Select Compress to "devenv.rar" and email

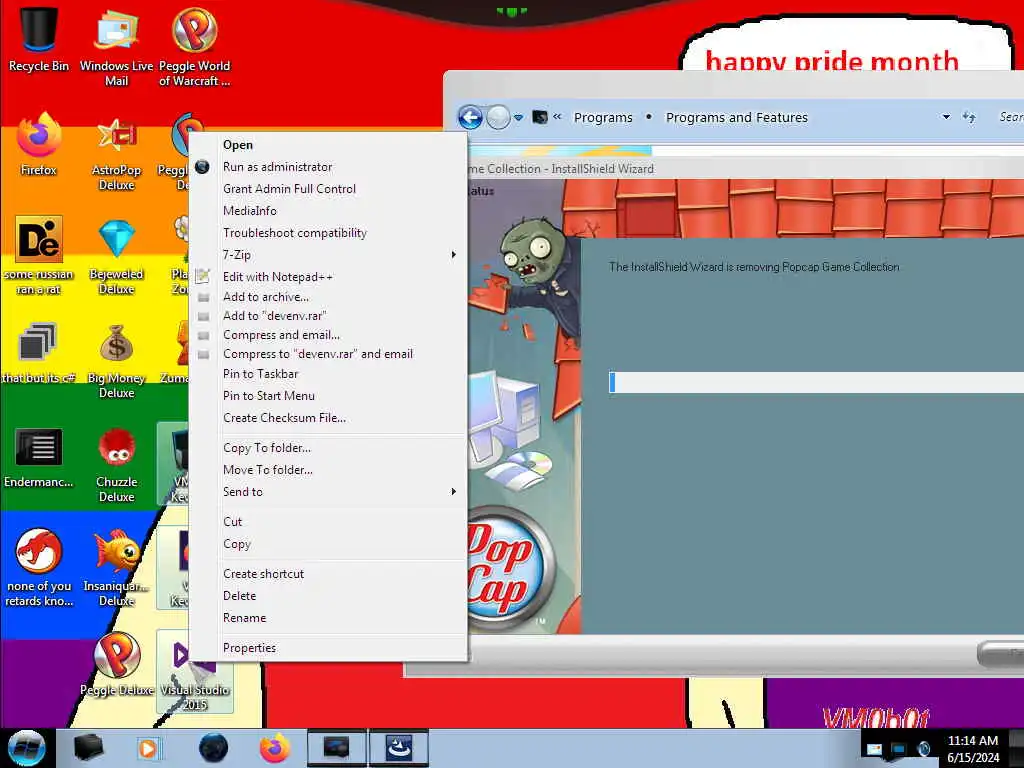pyautogui.click(x=318, y=354)
